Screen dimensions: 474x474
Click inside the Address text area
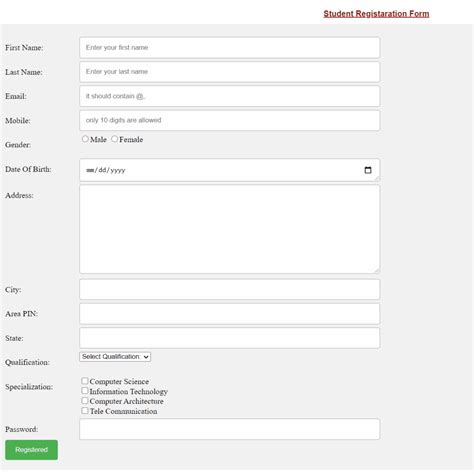(229, 229)
